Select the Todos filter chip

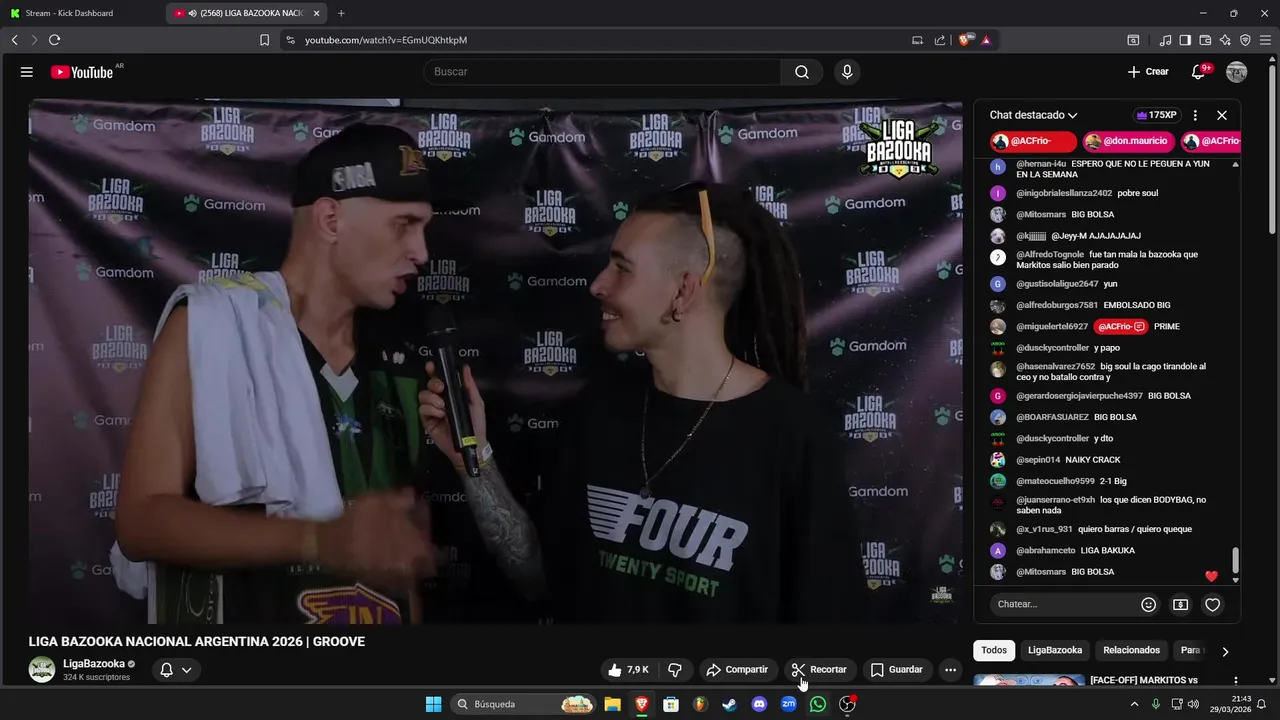[994, 650]
